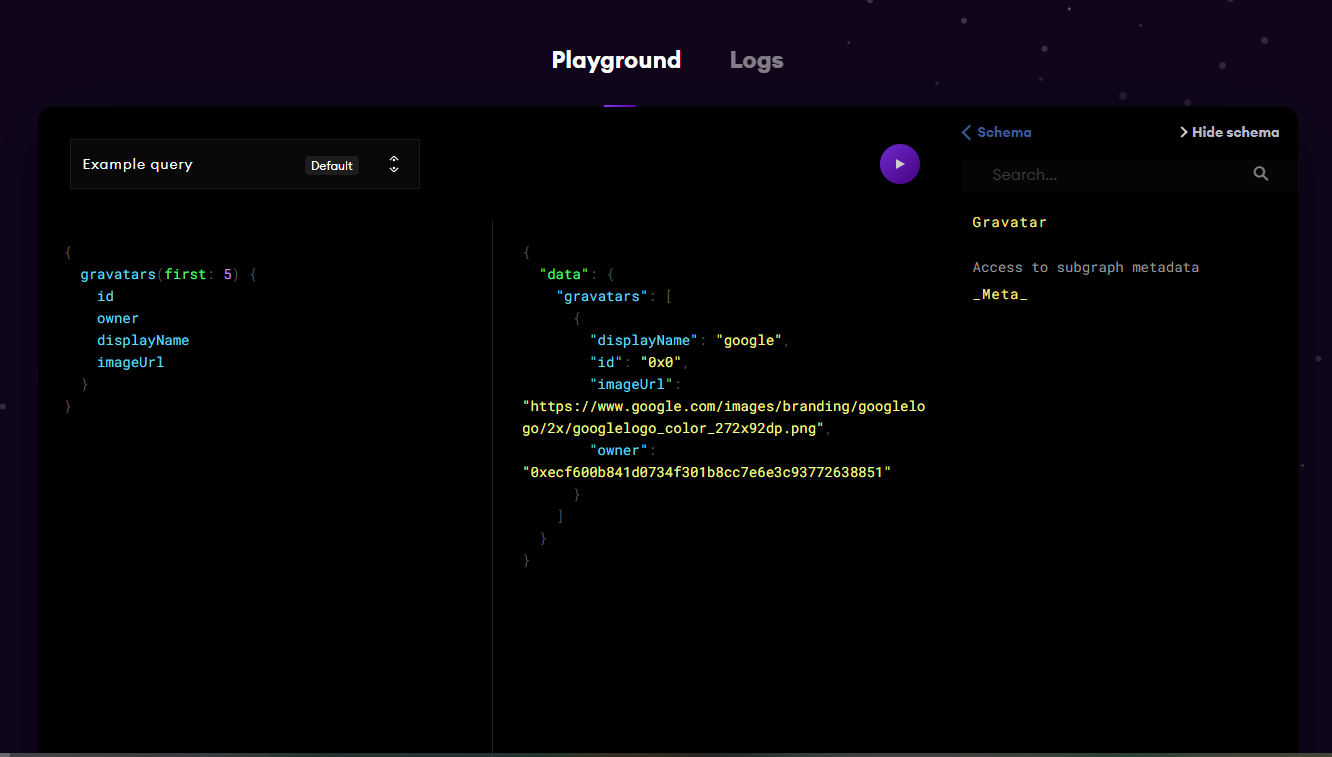Switch to the Logs tab
Image resolution: width=1332 pixels, height=757 pixels.
coord(756,60)
